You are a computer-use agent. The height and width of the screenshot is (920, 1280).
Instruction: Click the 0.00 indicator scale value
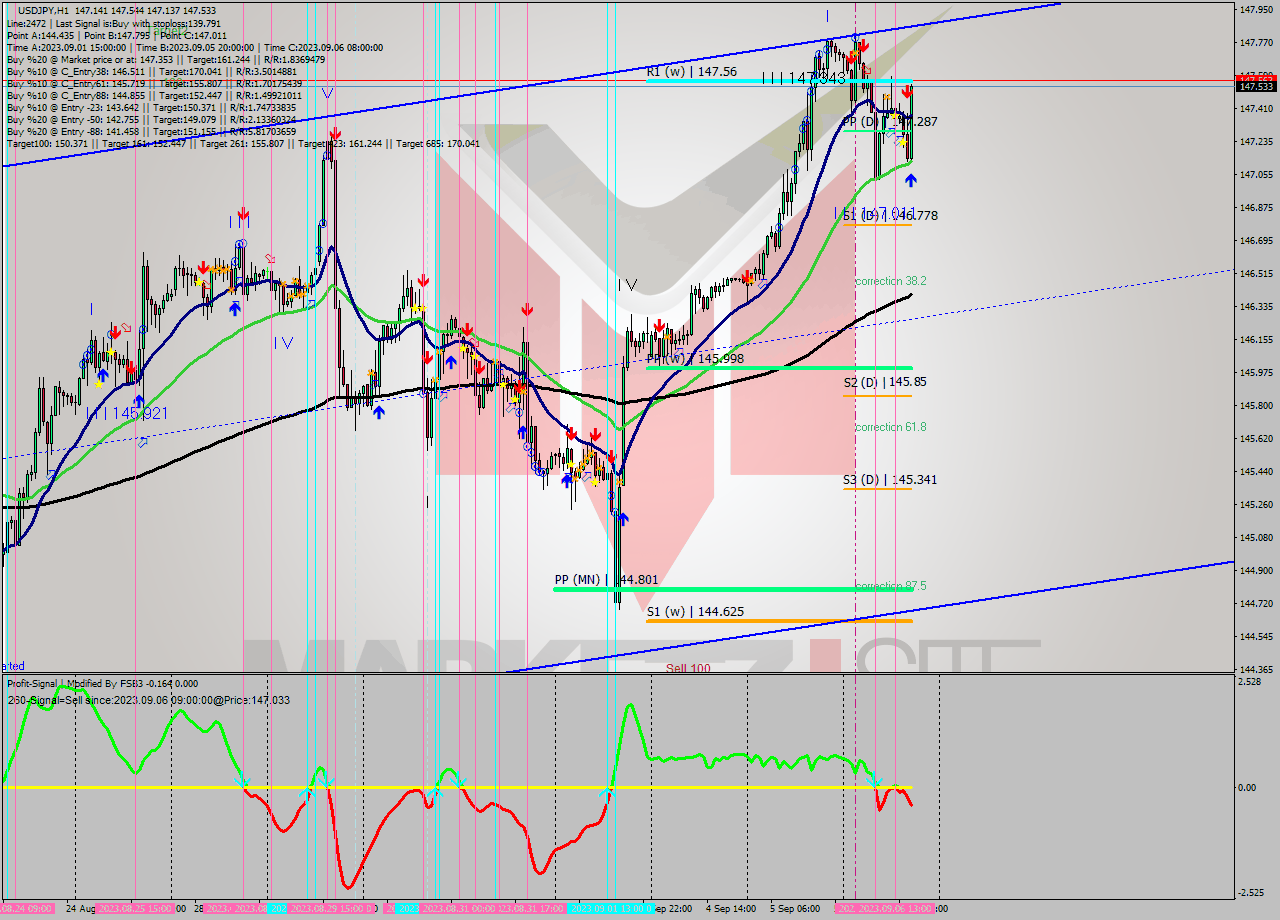coord(1249,788)
